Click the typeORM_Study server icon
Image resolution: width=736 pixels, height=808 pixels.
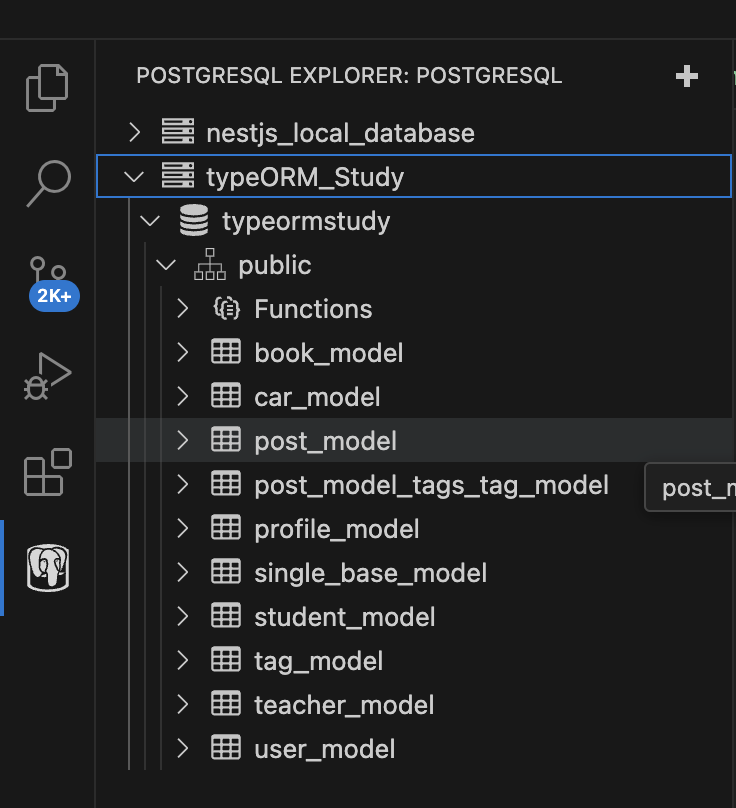coord(178,175)
